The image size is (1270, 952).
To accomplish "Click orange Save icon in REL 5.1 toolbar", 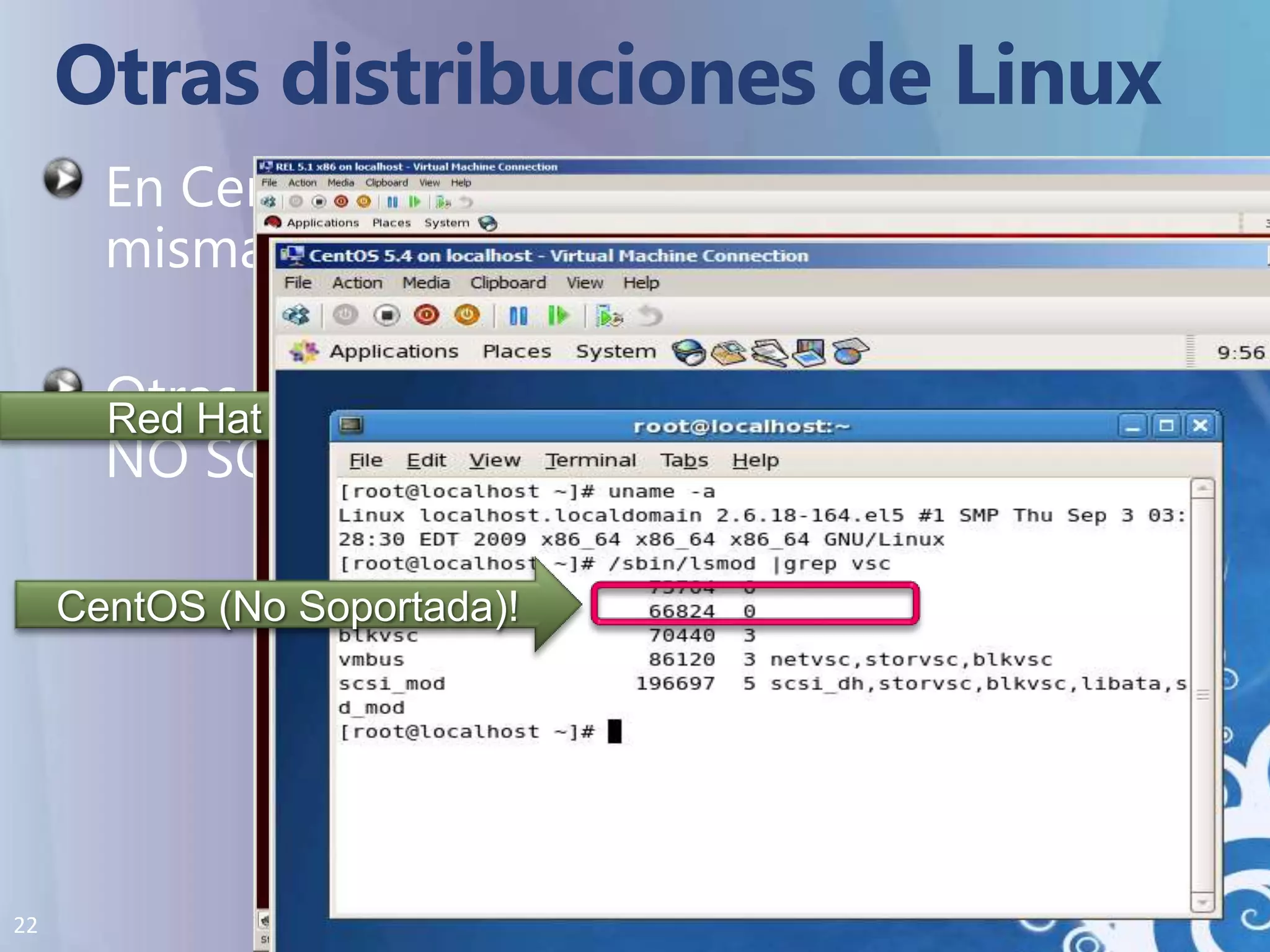I will coord(363,202).
